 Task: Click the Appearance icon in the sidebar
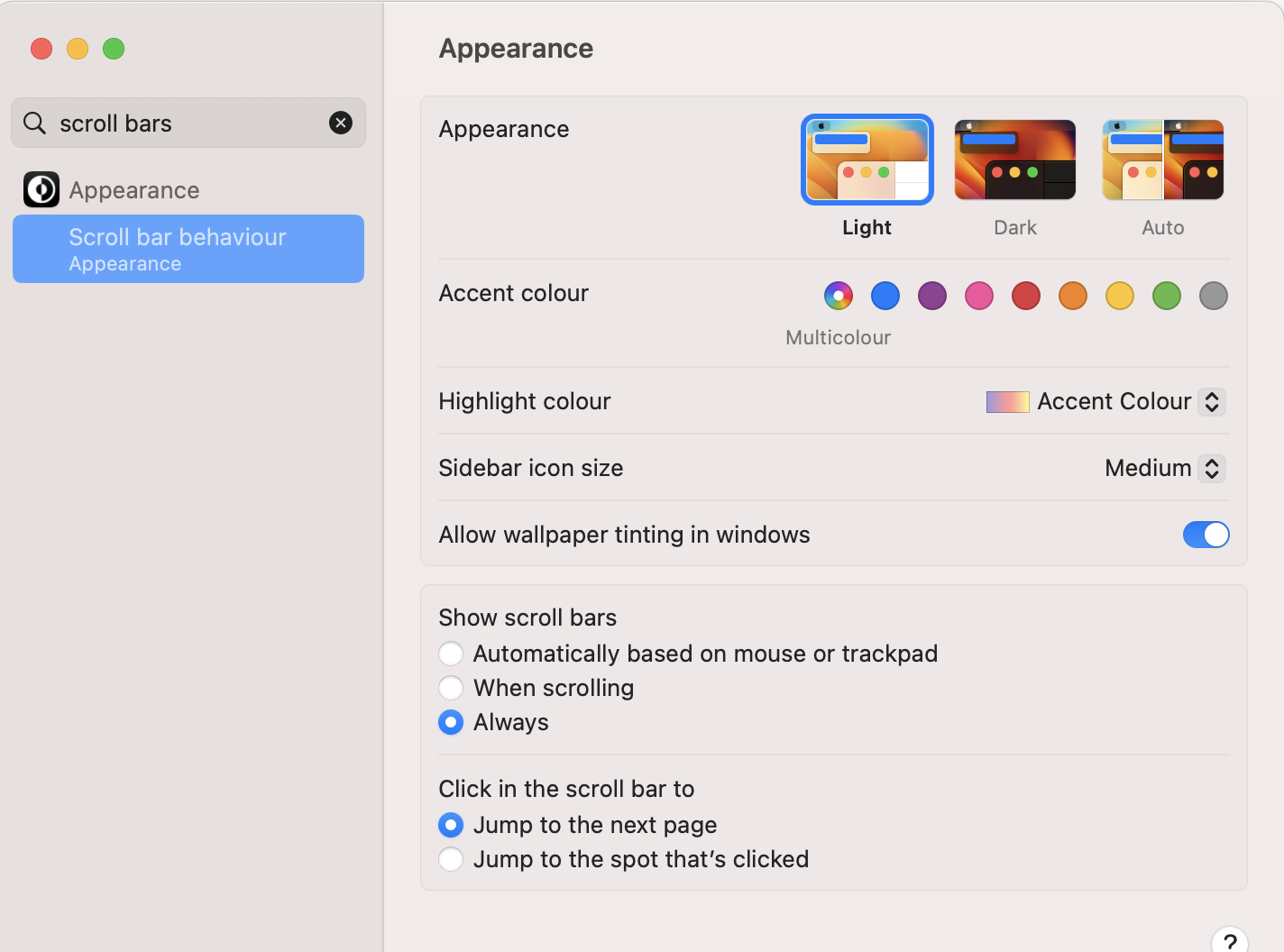point(41,189)
